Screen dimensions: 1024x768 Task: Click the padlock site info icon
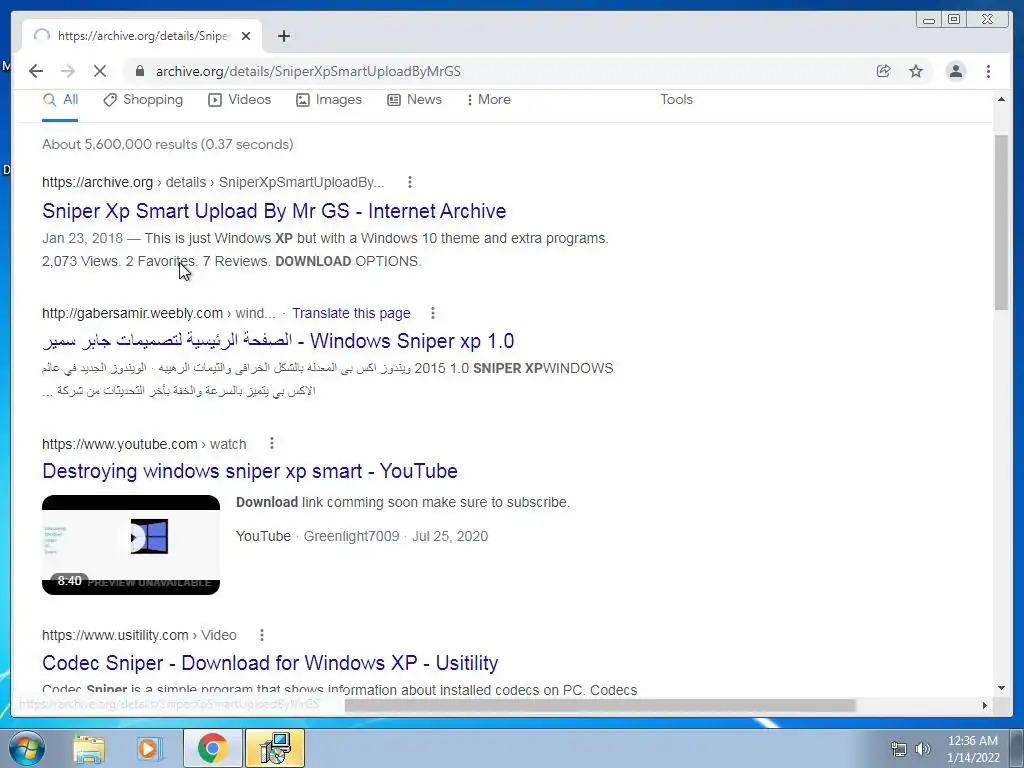coord(139,71)
